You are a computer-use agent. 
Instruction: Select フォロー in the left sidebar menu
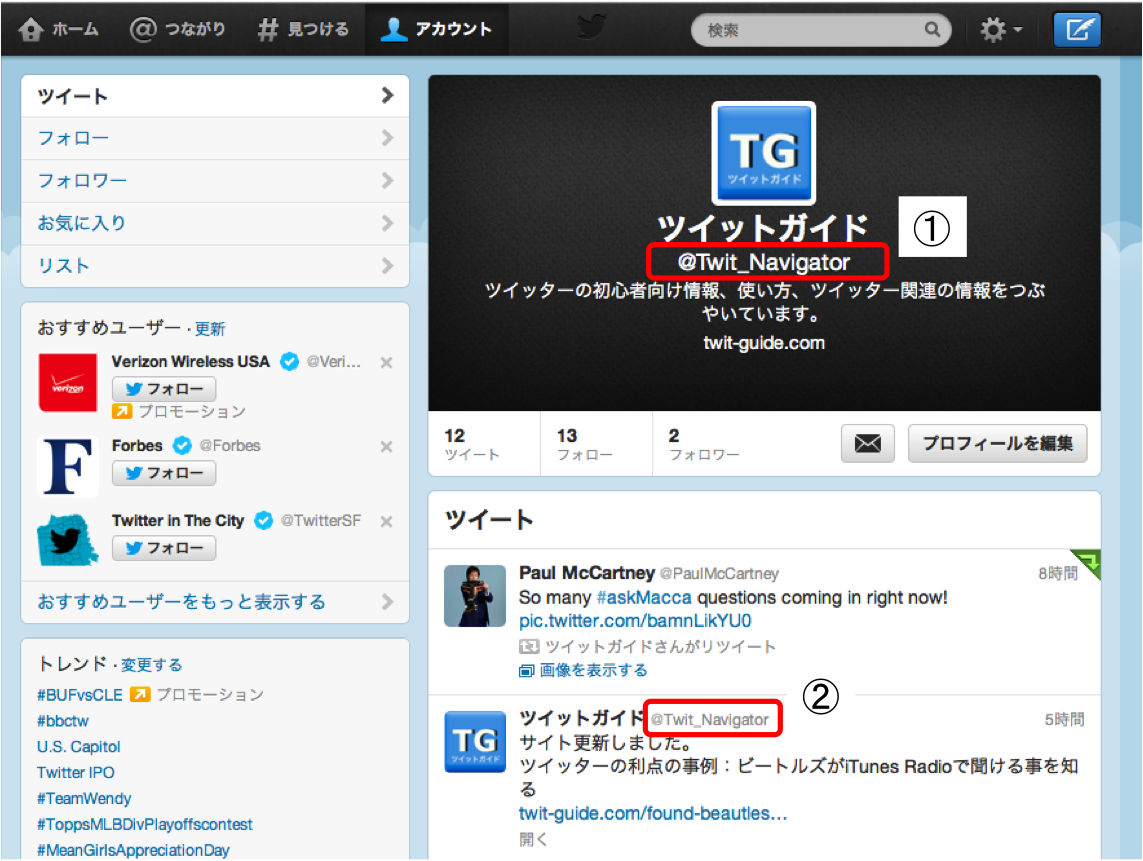pyautogui.click(x=215, y=138)
